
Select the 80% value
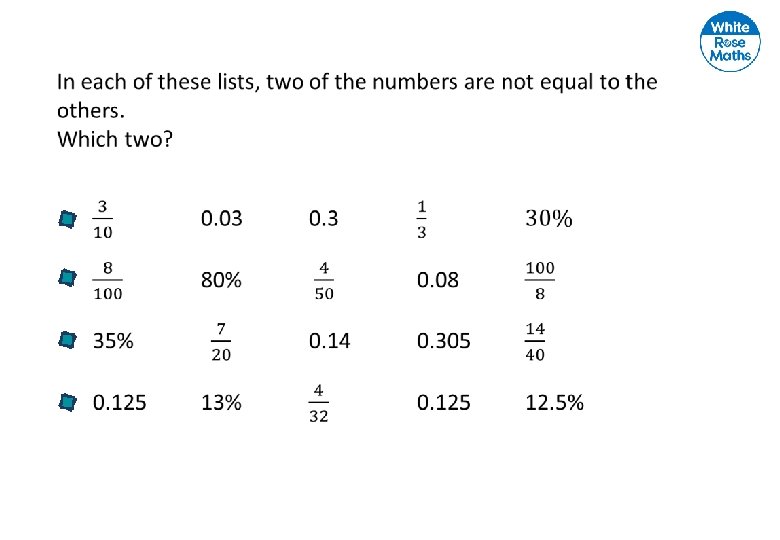[221, 280]
